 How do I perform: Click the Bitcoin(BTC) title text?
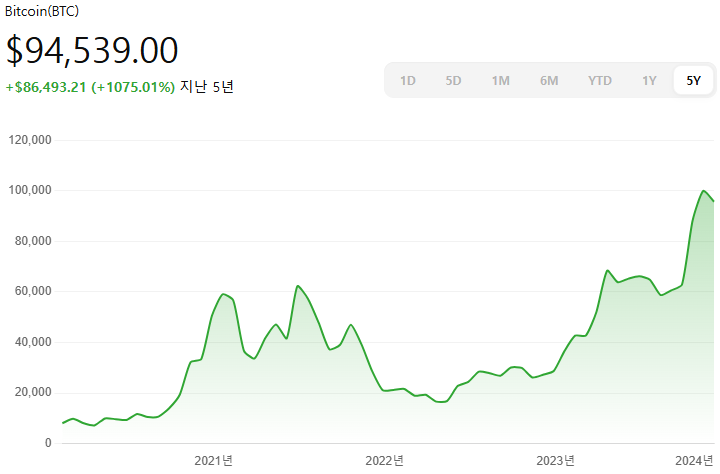coord(42,11)
